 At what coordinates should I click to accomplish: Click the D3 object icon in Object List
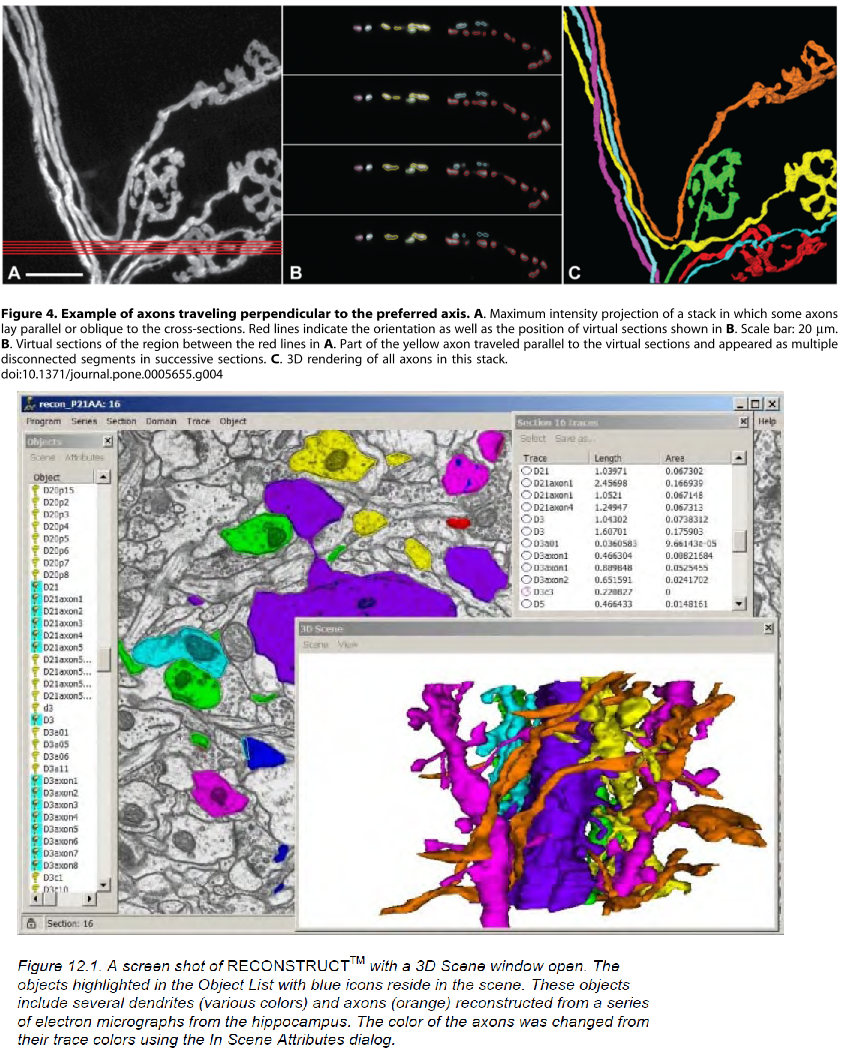36,720
